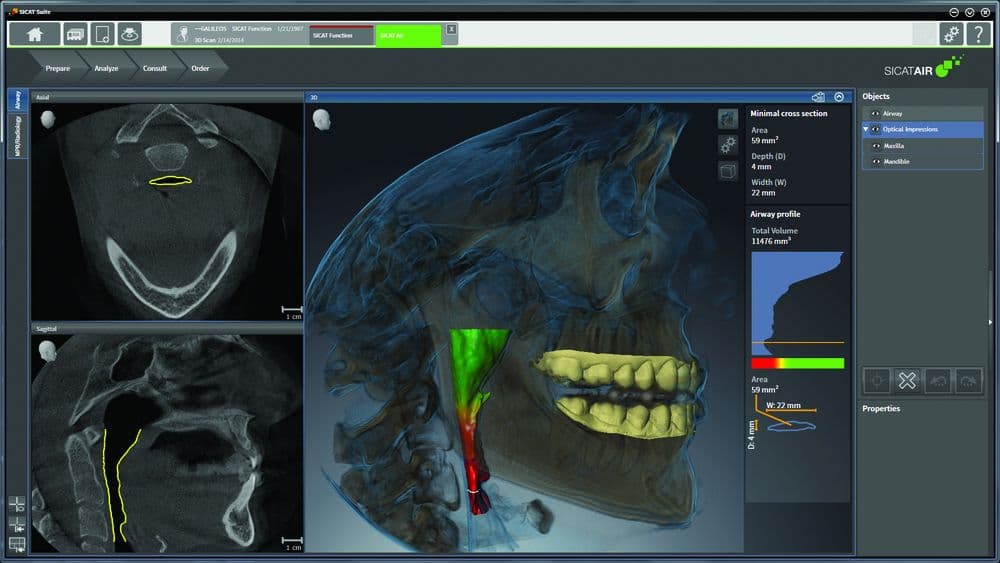The height and width of the screenshot is (563, 1000).
Task: Click the red-green airway color scale bar
Action: pos(797,363)
